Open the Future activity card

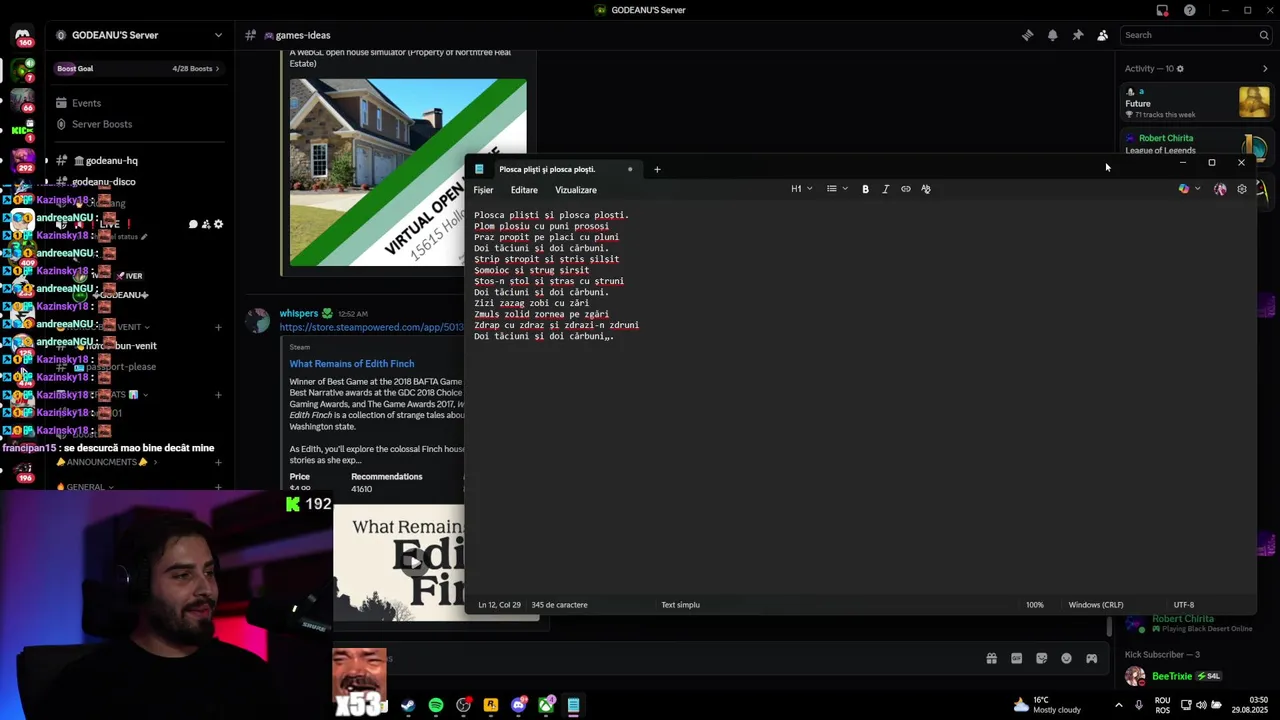click(x=1197, y=102)
